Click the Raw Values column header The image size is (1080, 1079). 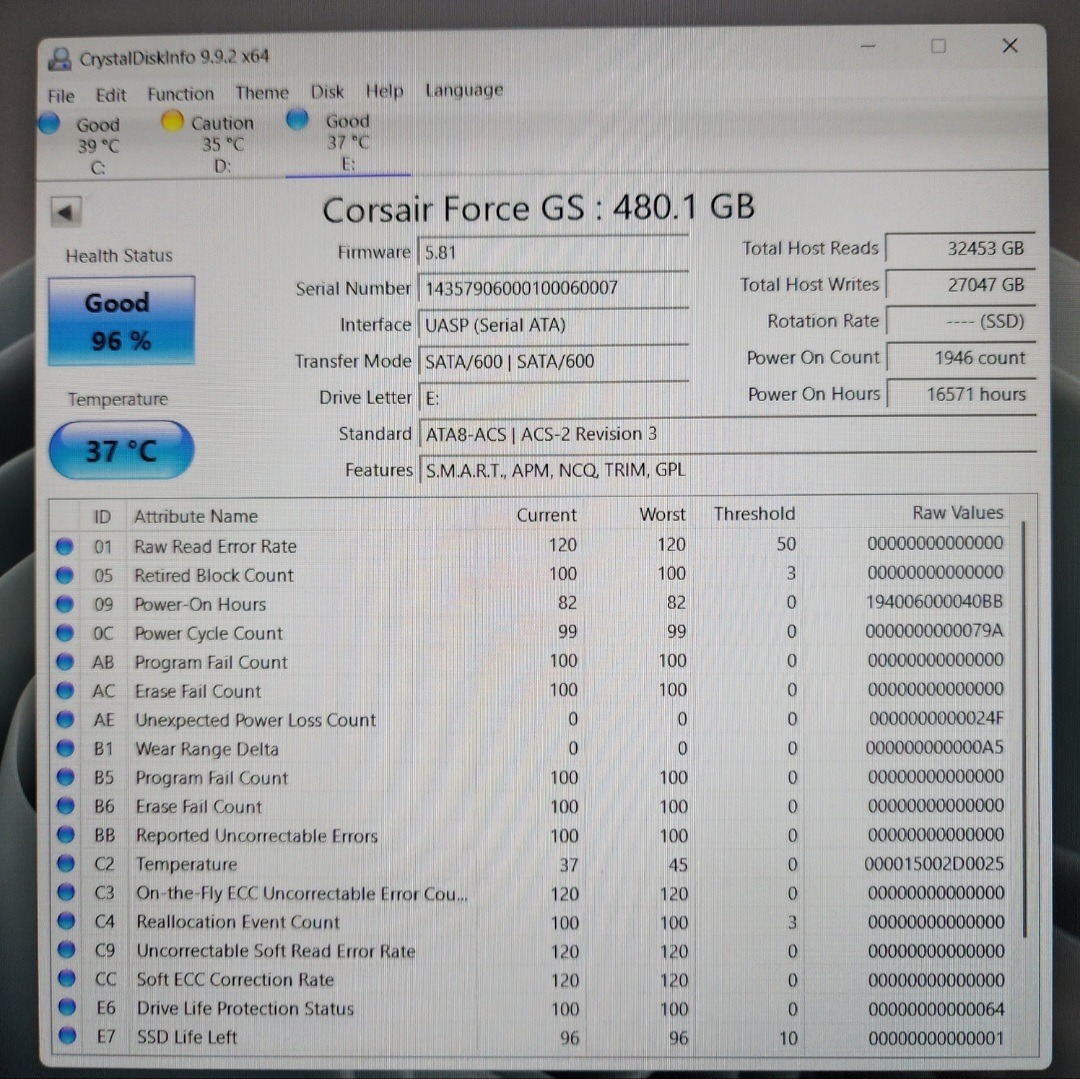pyautogui.click(x=957, y=512)
